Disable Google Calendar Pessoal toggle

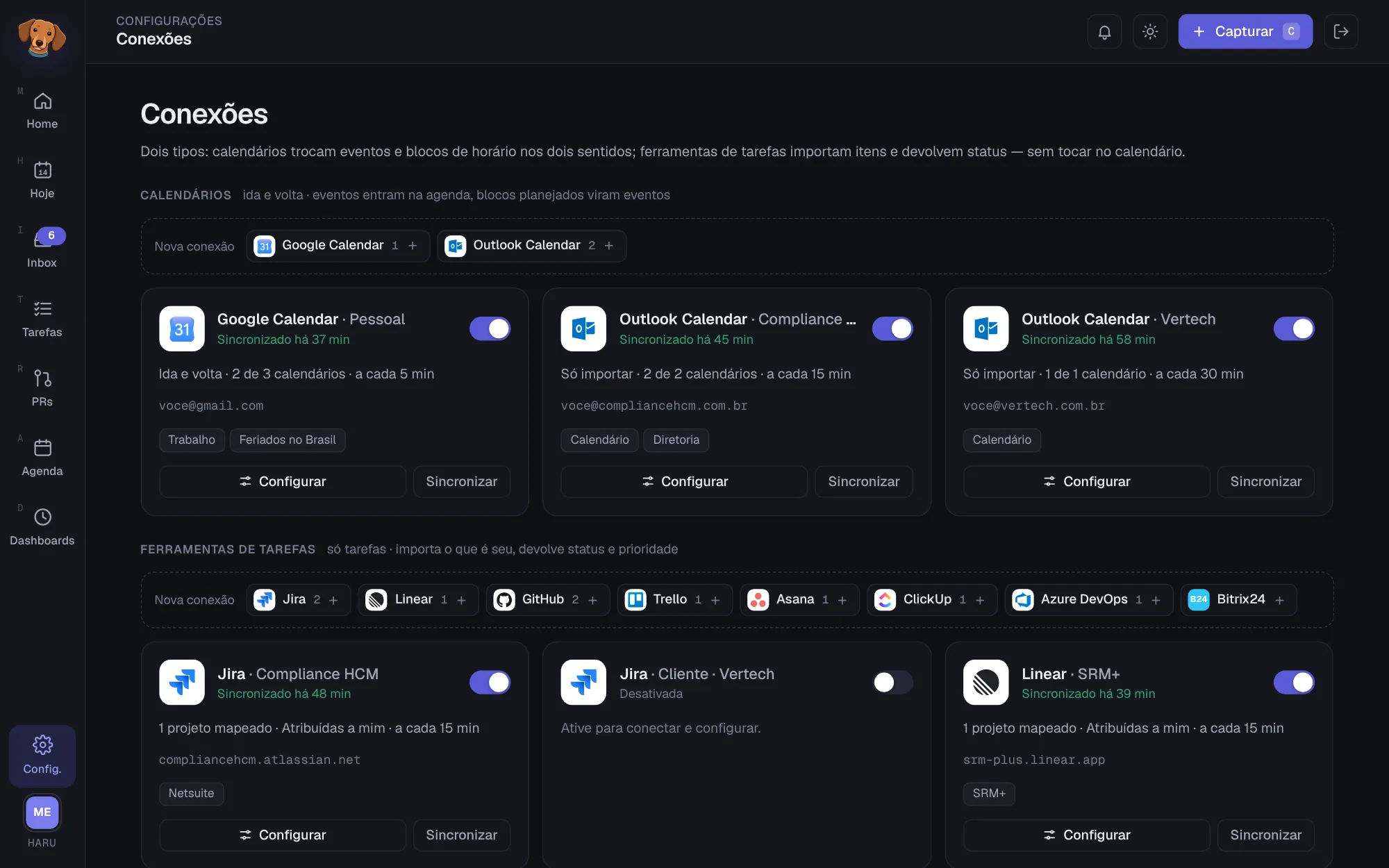(x=490, y=328)
